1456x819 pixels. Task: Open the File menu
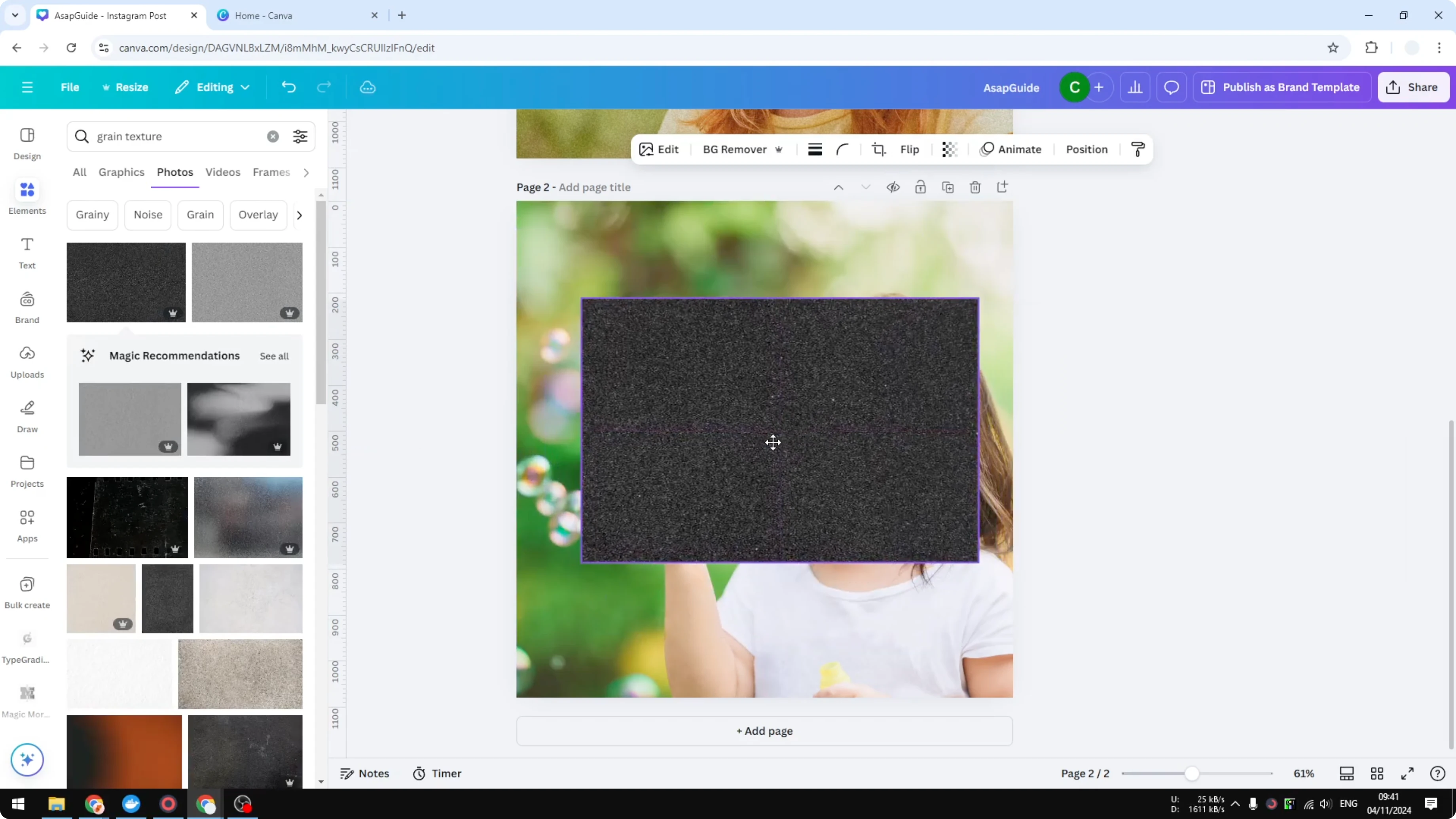[70, 87]
